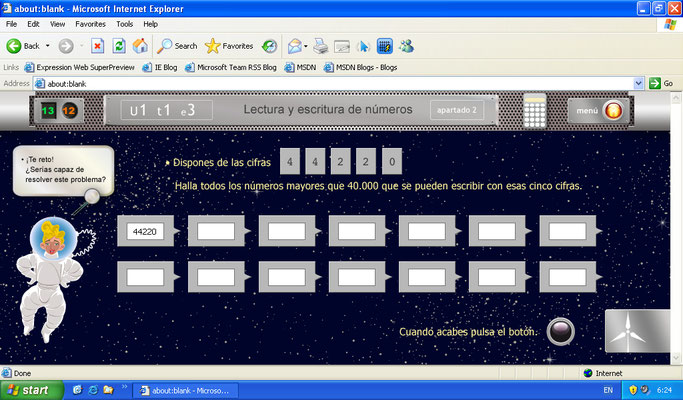The image size is (683, 400).
Task: Click the menú button with orange light
Action: [x=598, y=111]
